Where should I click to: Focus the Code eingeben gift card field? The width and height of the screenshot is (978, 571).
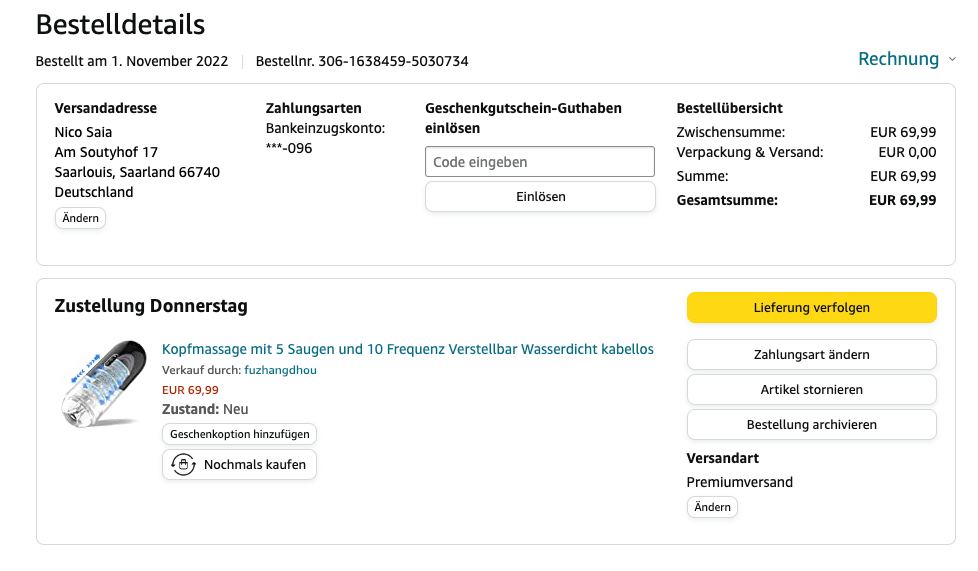coord(539,162)
